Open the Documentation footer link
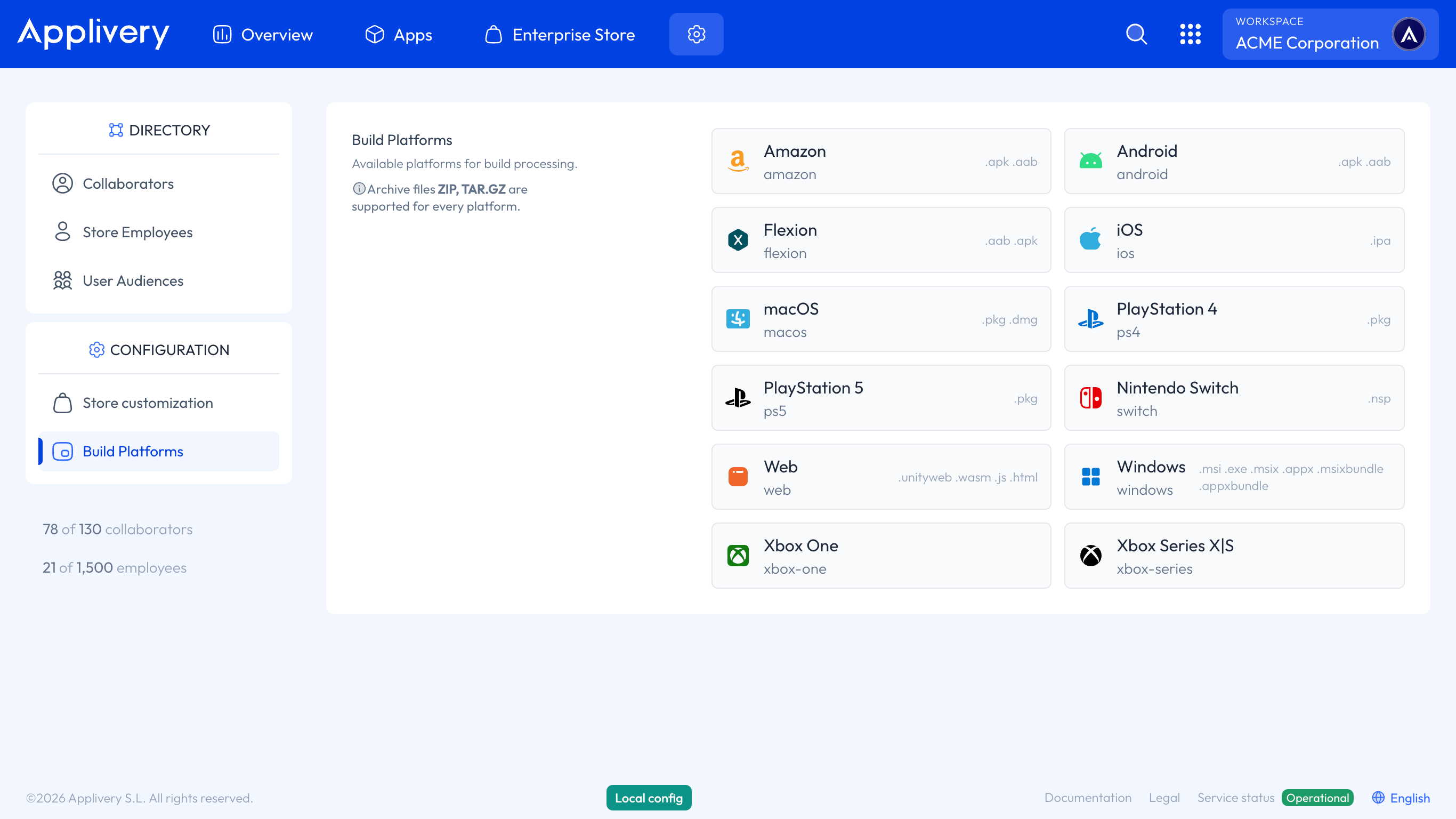Image resolution: width=1456 pixels, height=819 pixels. (1088, 798)
